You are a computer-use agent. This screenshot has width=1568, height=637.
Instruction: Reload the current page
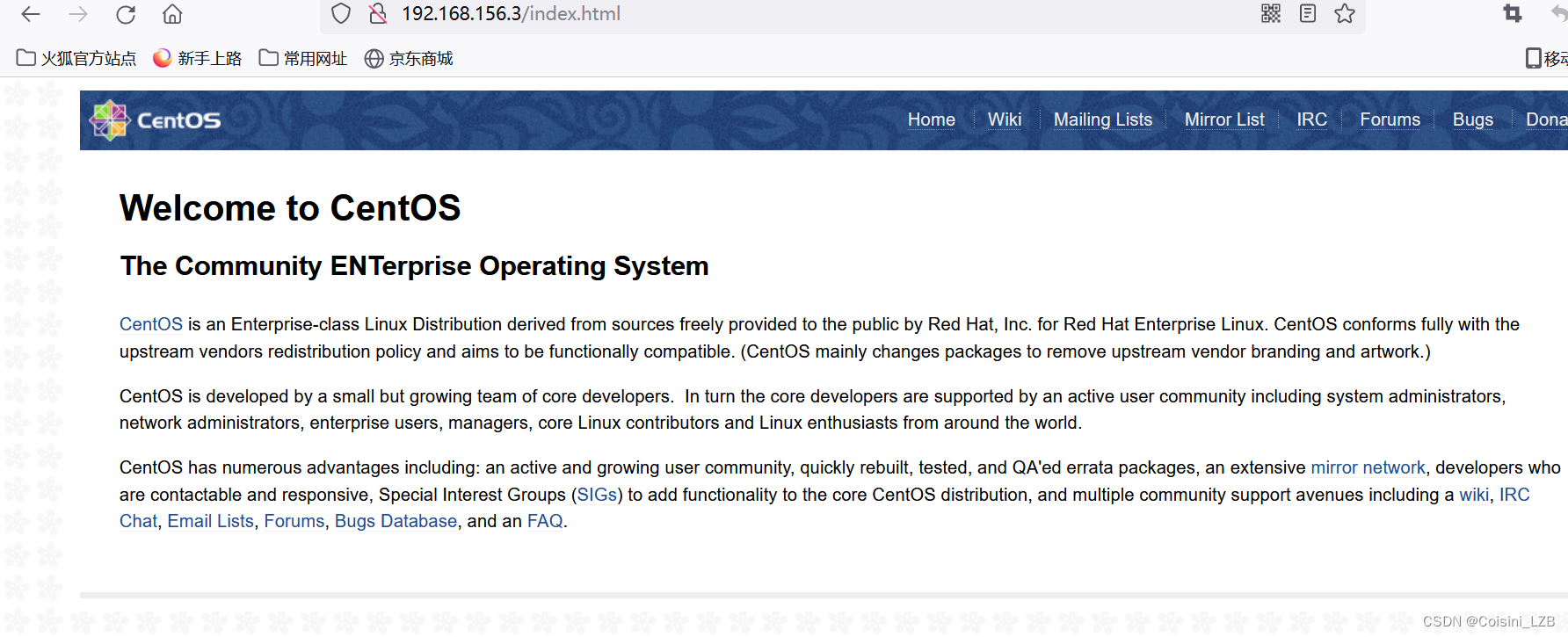[126, 14]
